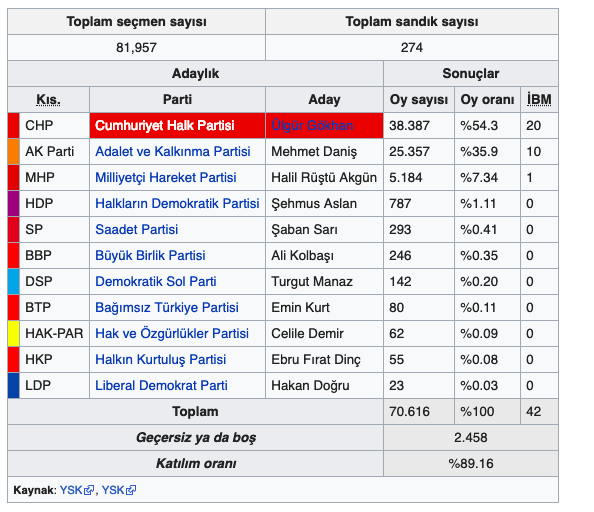Click the Adaylık section header
Image resolution: width=594 pixels, height=512 pixels.
[x=195, y=73]
